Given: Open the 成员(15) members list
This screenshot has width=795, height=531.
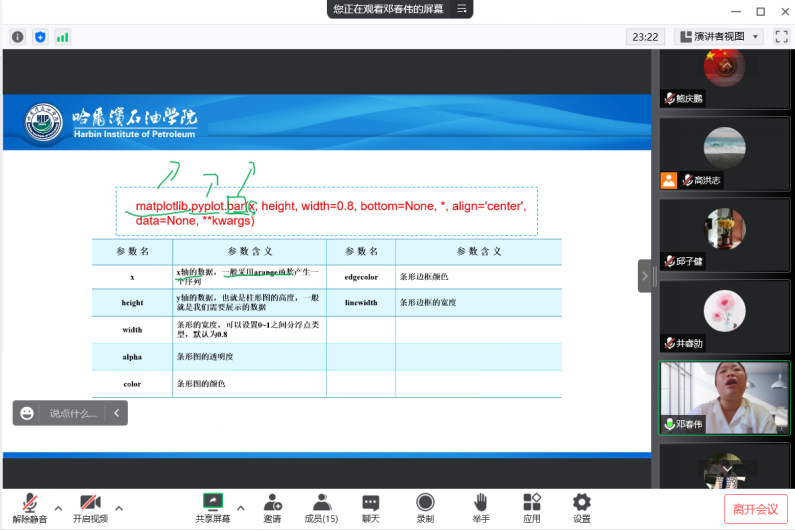Looking at the screenshot, I should [x=321, y=507].
